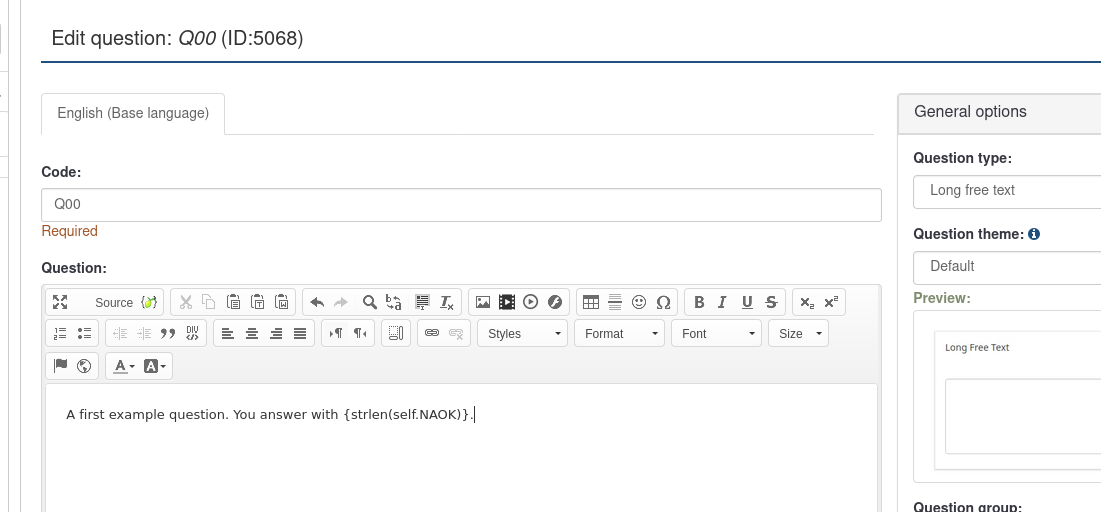
Task: Open the Format dropdown
Action: click(619, 333)
